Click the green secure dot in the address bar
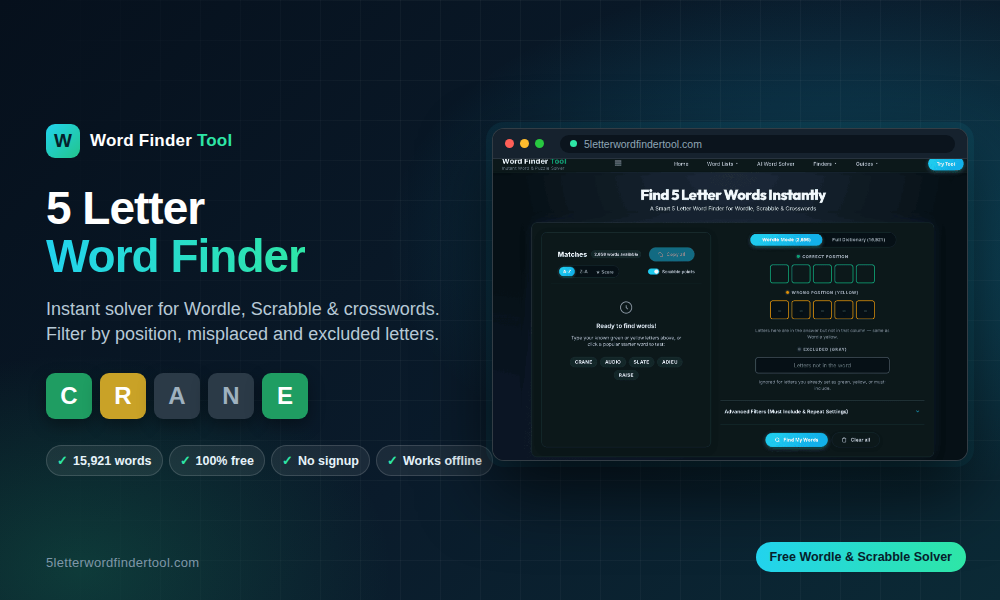Viewport: 1000px width, 600px height. click(573, 144)
